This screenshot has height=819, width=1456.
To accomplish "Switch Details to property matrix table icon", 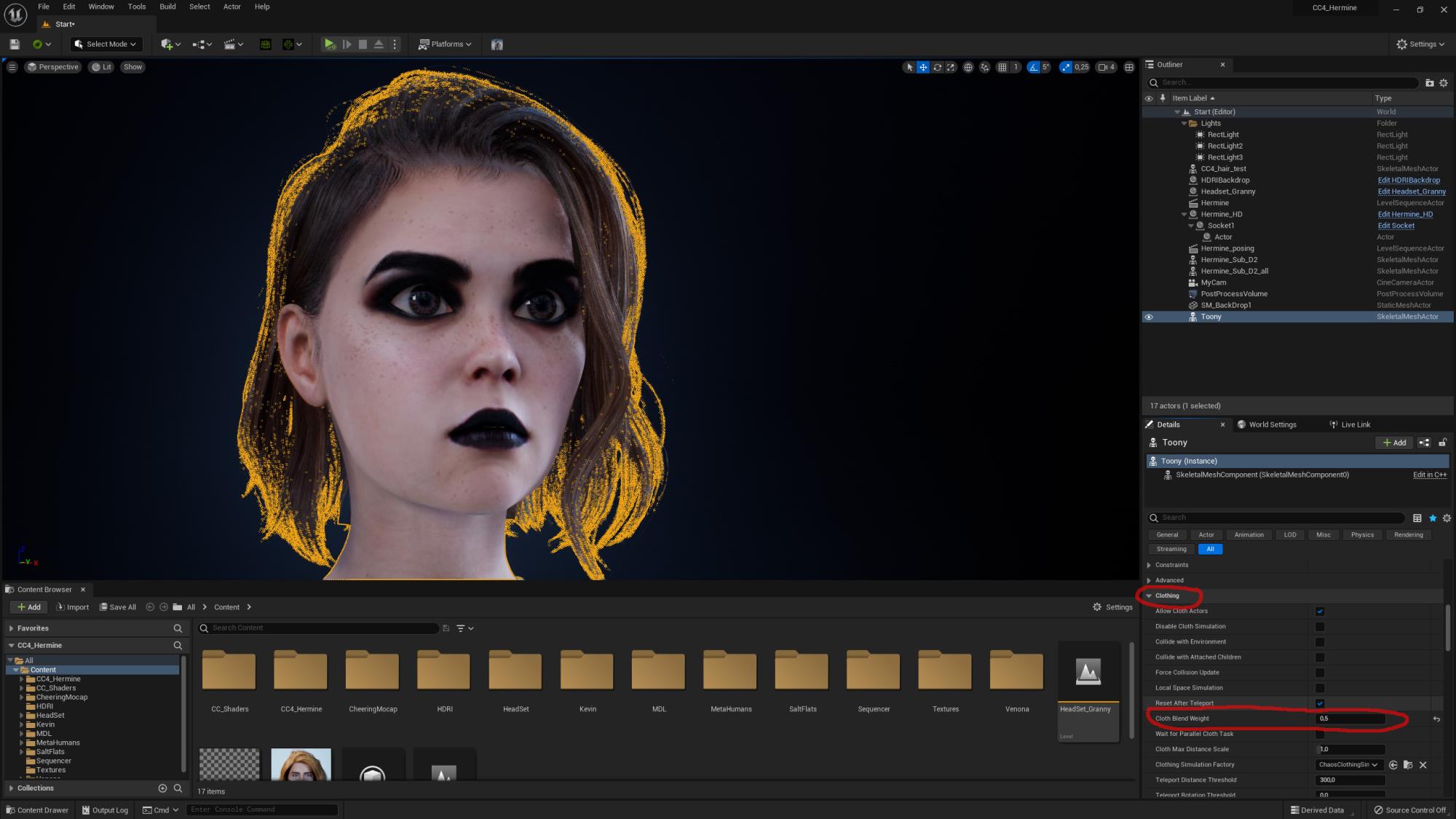I will (1417, 518).
